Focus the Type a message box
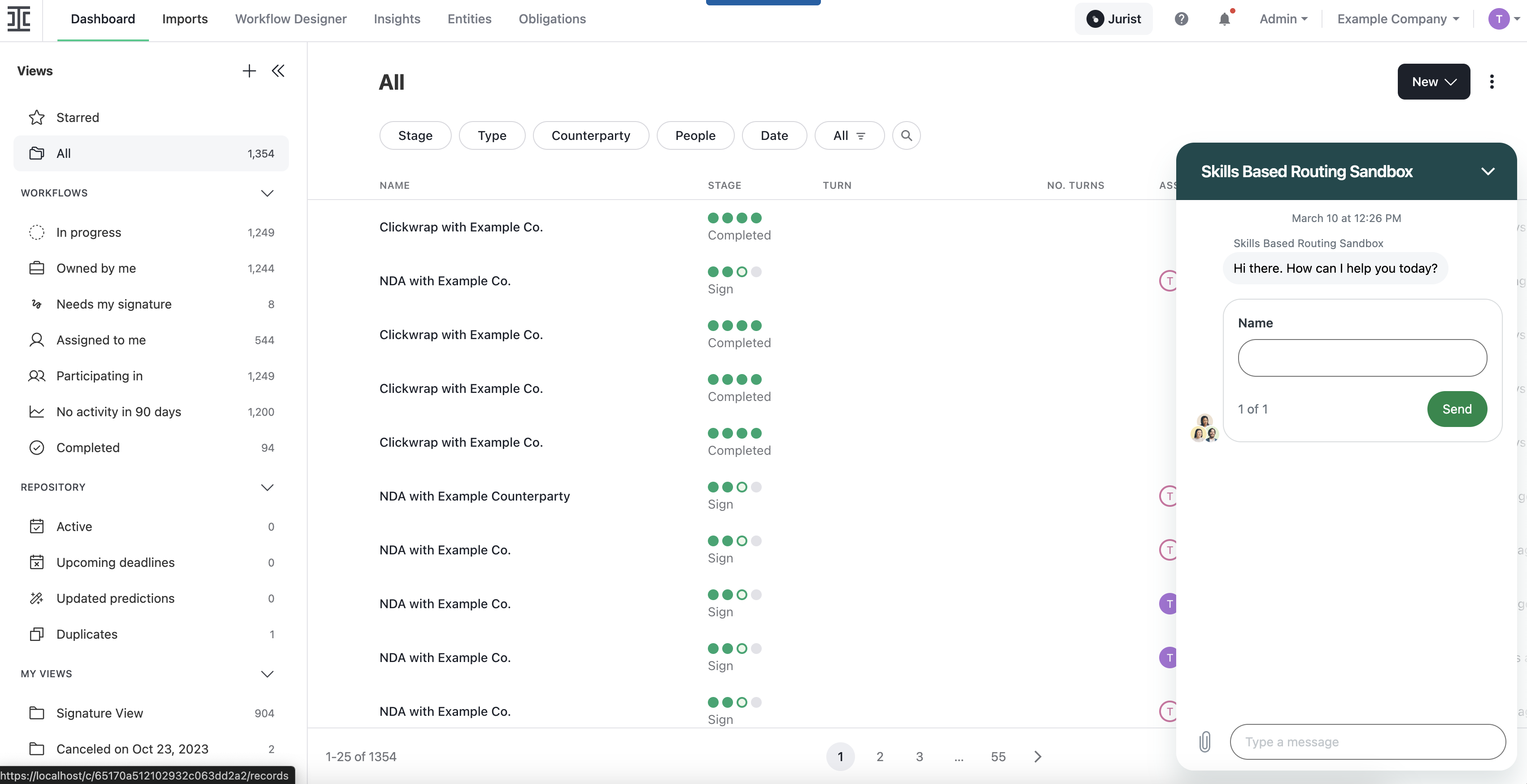This screenshot has width=1527, height=784. point(1367,742)
